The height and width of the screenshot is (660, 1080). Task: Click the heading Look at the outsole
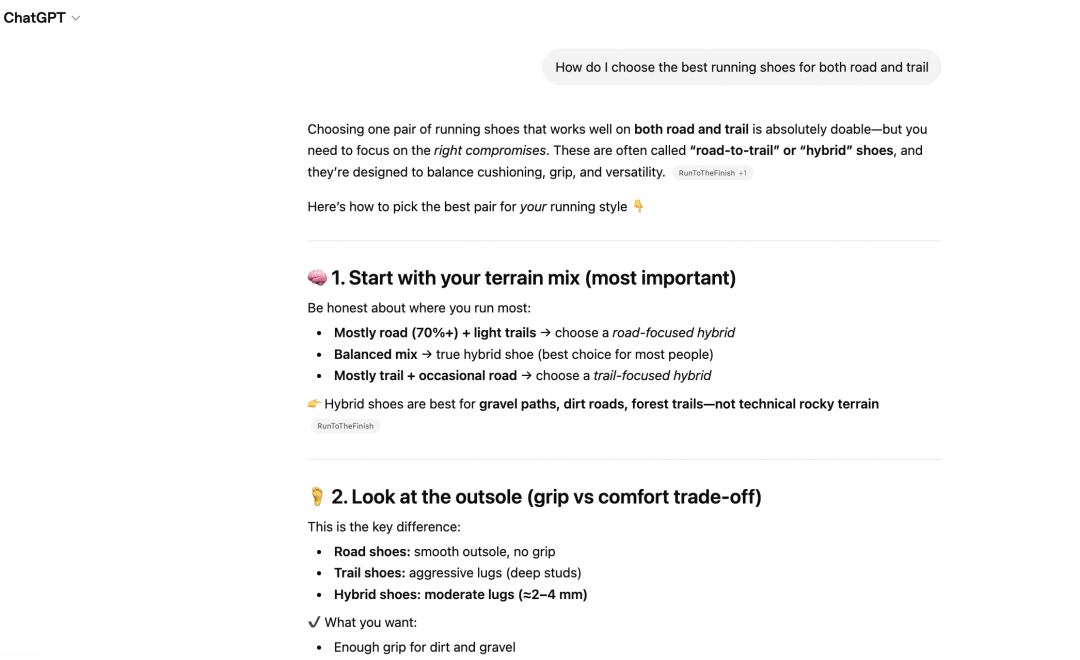(546, 497)
